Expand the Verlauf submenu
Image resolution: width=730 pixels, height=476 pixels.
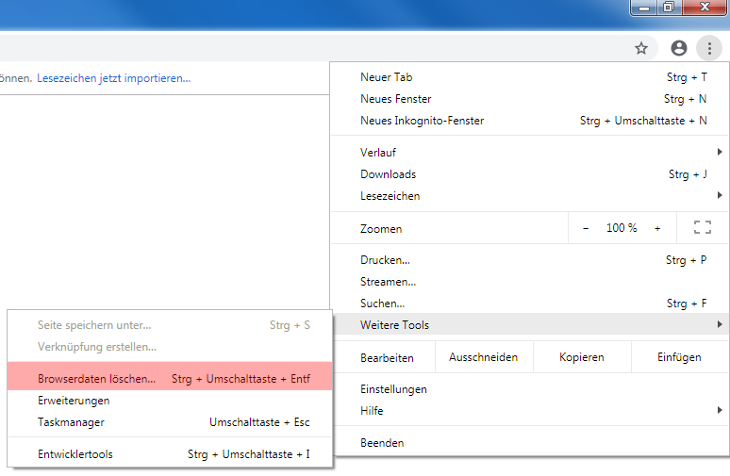click(x=530, y=152)
